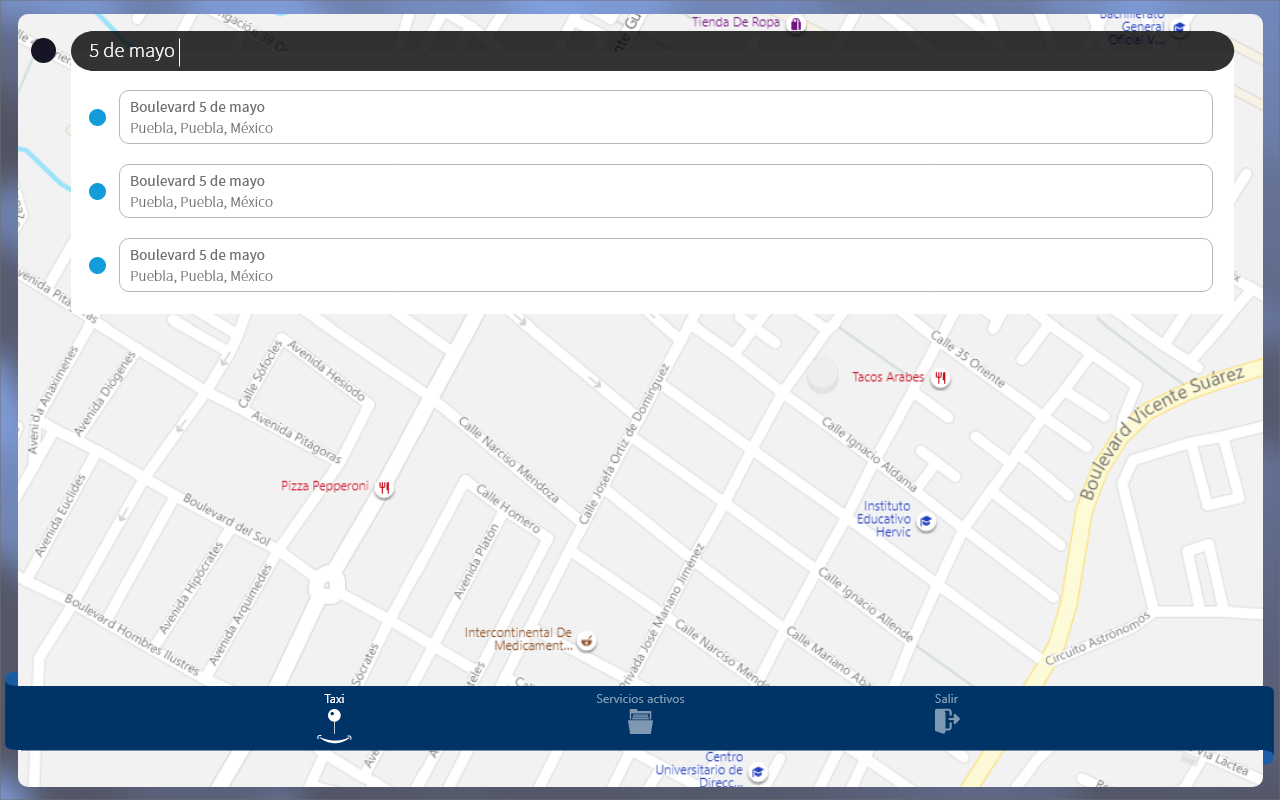Choose the second Boulevard 5 de mayo suggestion
Screen dimensions: 1280x800
tap(665, 191)
